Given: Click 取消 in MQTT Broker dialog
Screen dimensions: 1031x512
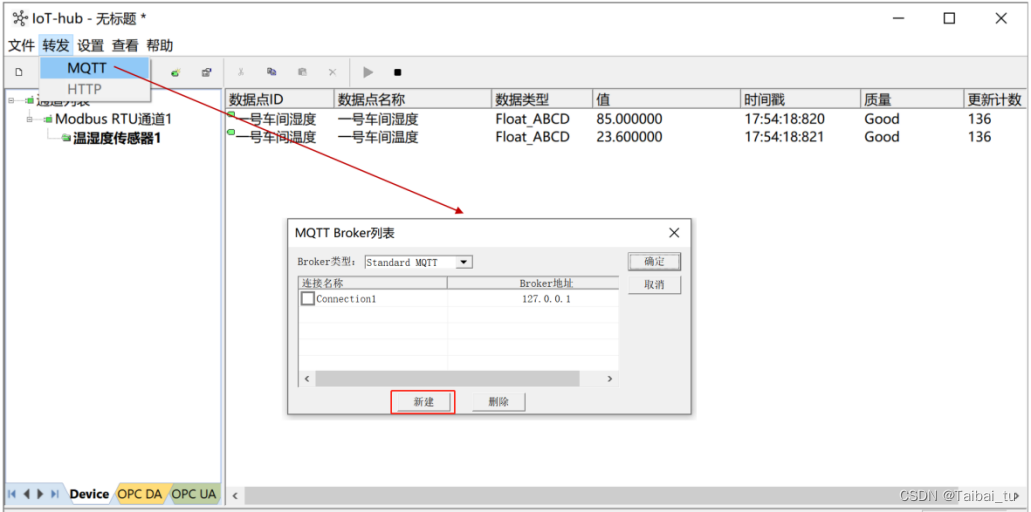Looking at the screenshot, I should [x=654, y=285].
